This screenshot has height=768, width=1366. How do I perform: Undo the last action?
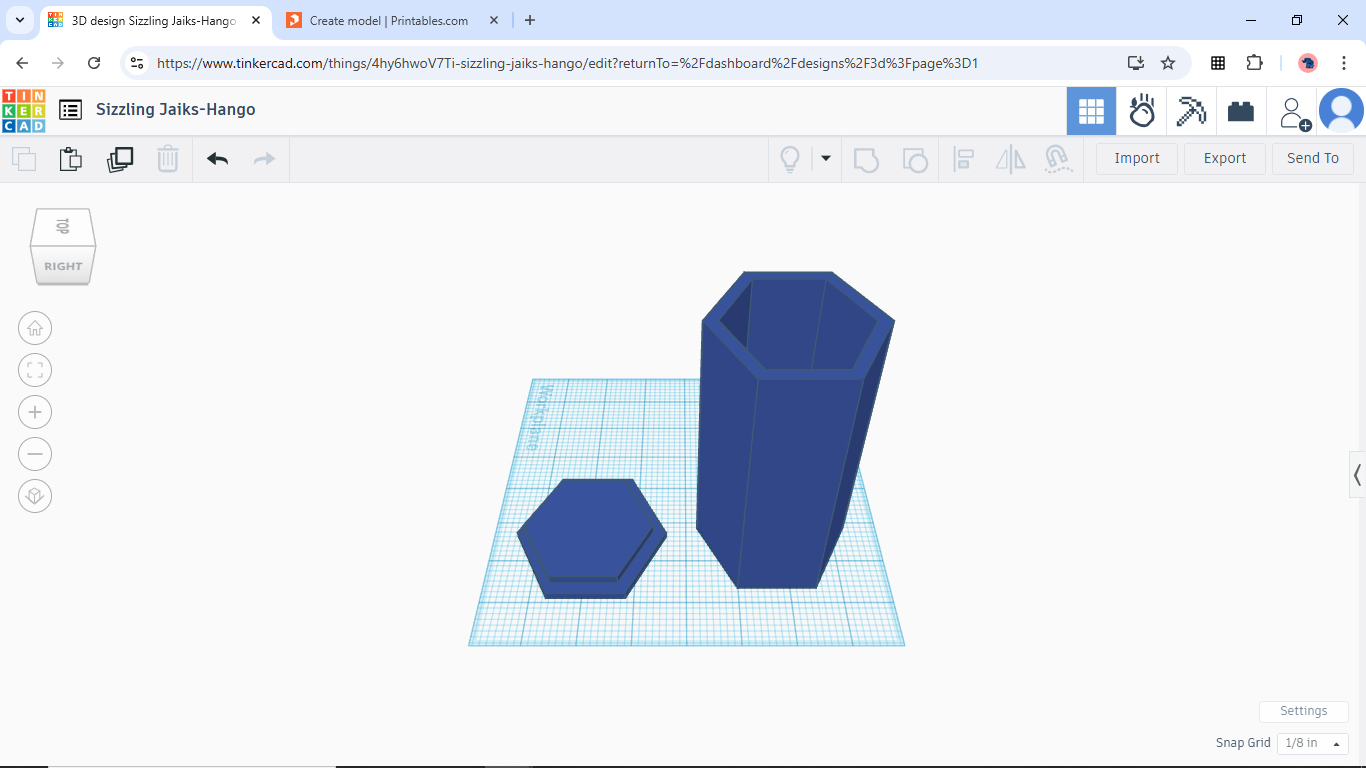tap(218, 159)
